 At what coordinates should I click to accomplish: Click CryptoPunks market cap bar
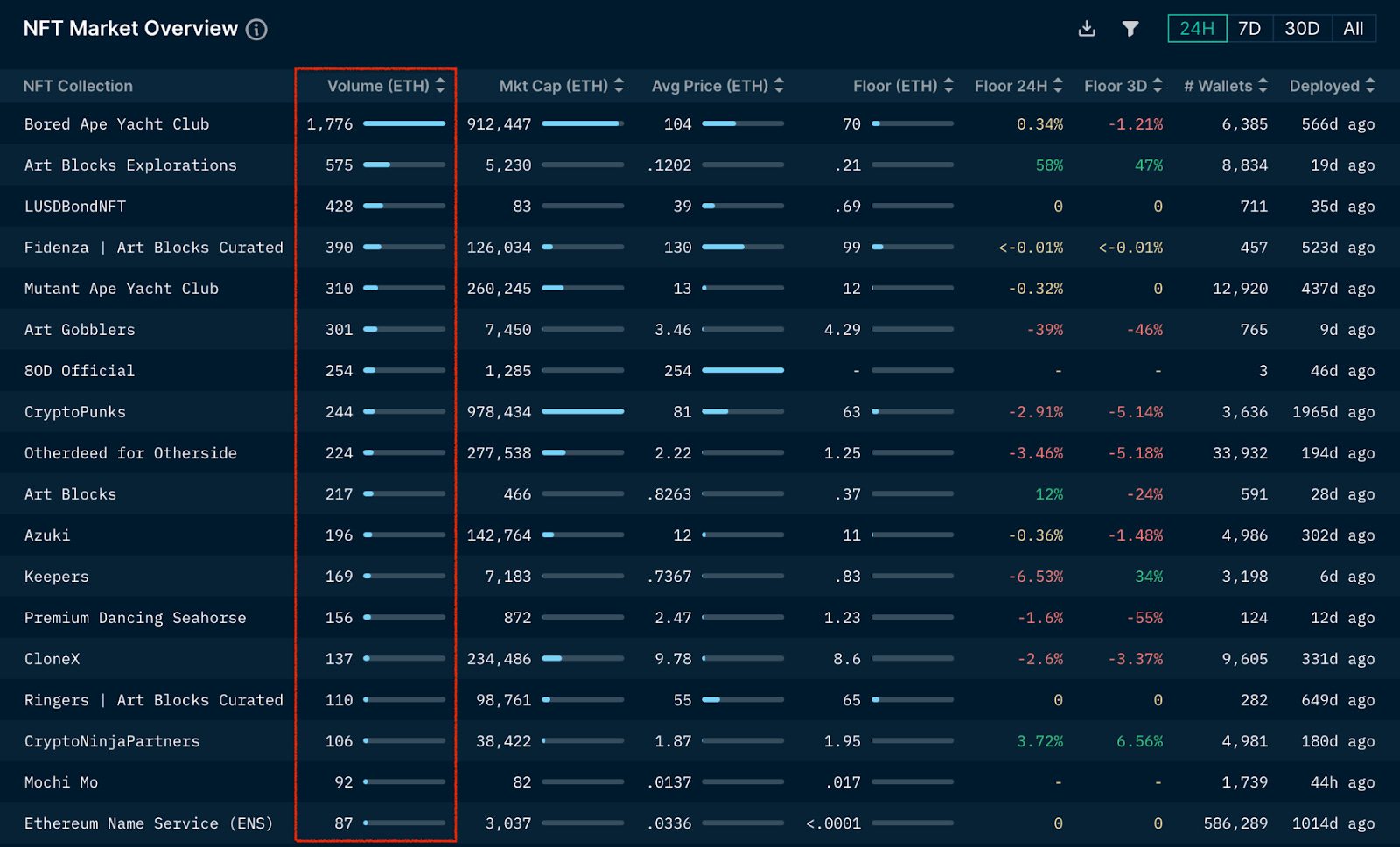click(583, 411)
